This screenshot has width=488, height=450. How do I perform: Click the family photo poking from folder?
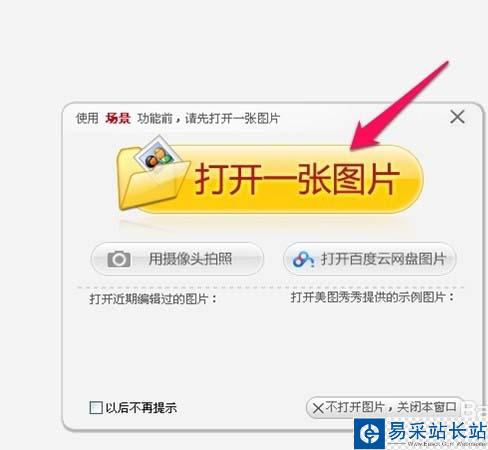[157, 154]
